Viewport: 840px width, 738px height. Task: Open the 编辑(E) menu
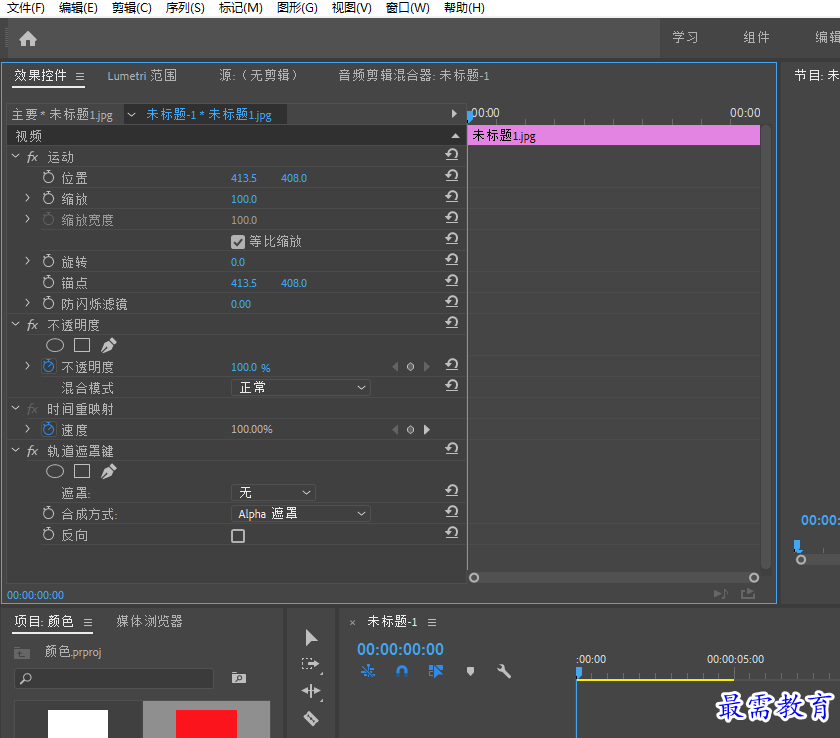tap(78, 8)
